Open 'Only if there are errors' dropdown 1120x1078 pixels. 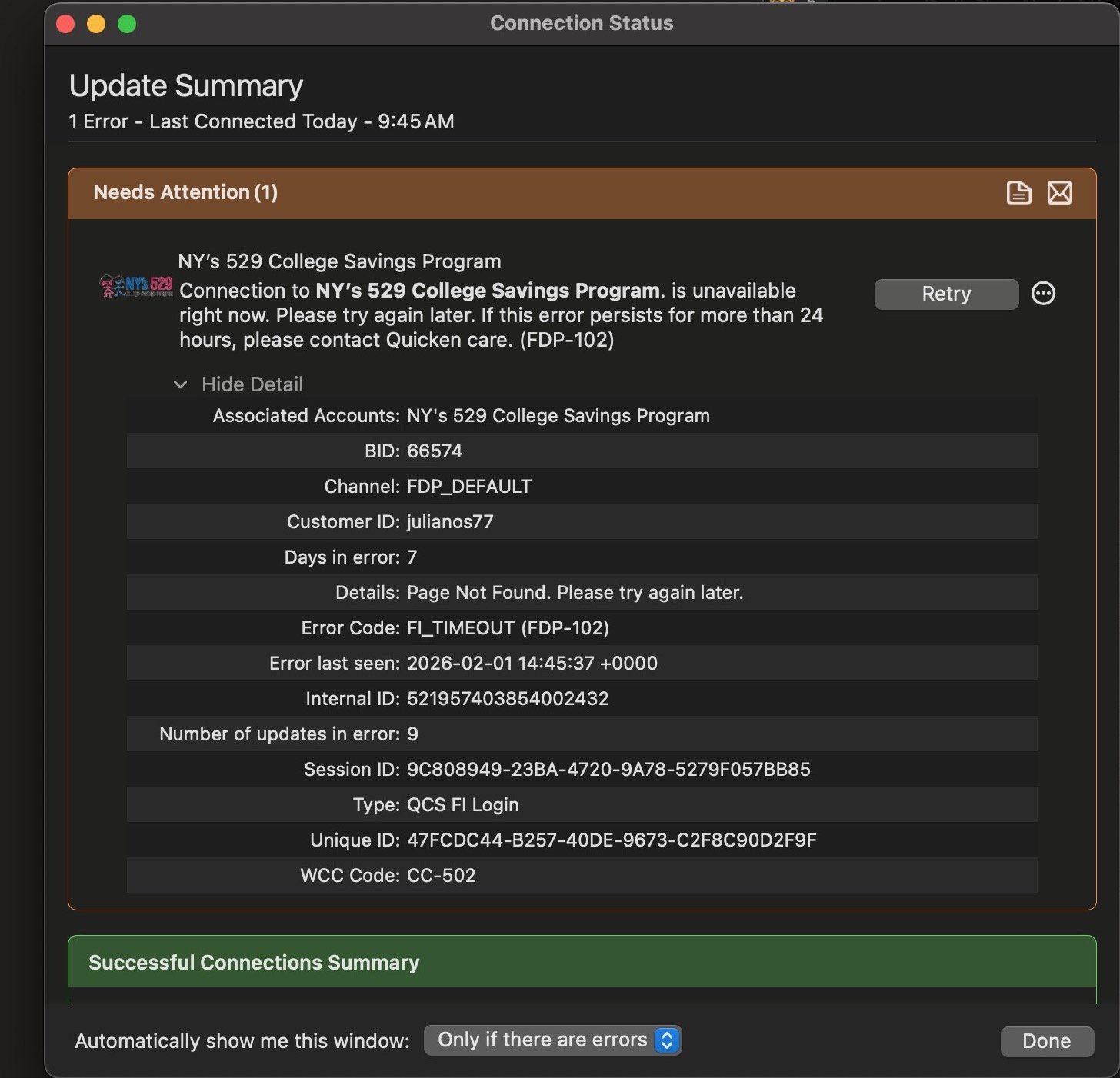(552, 1040)
